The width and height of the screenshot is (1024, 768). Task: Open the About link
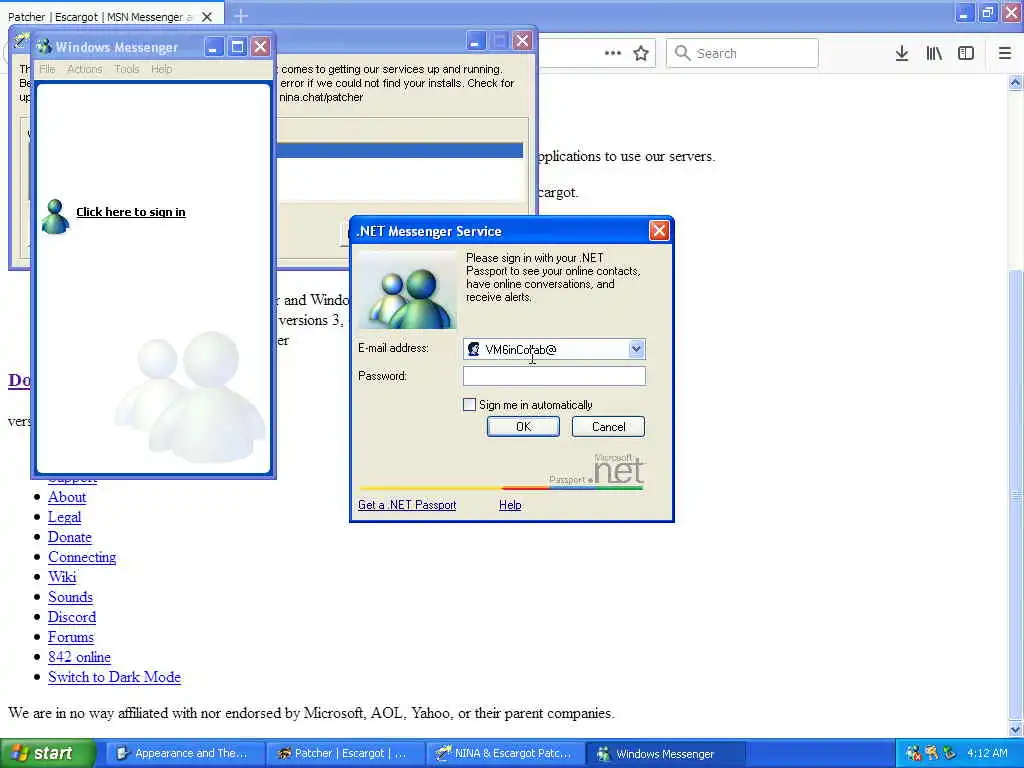tap(67, 497)
